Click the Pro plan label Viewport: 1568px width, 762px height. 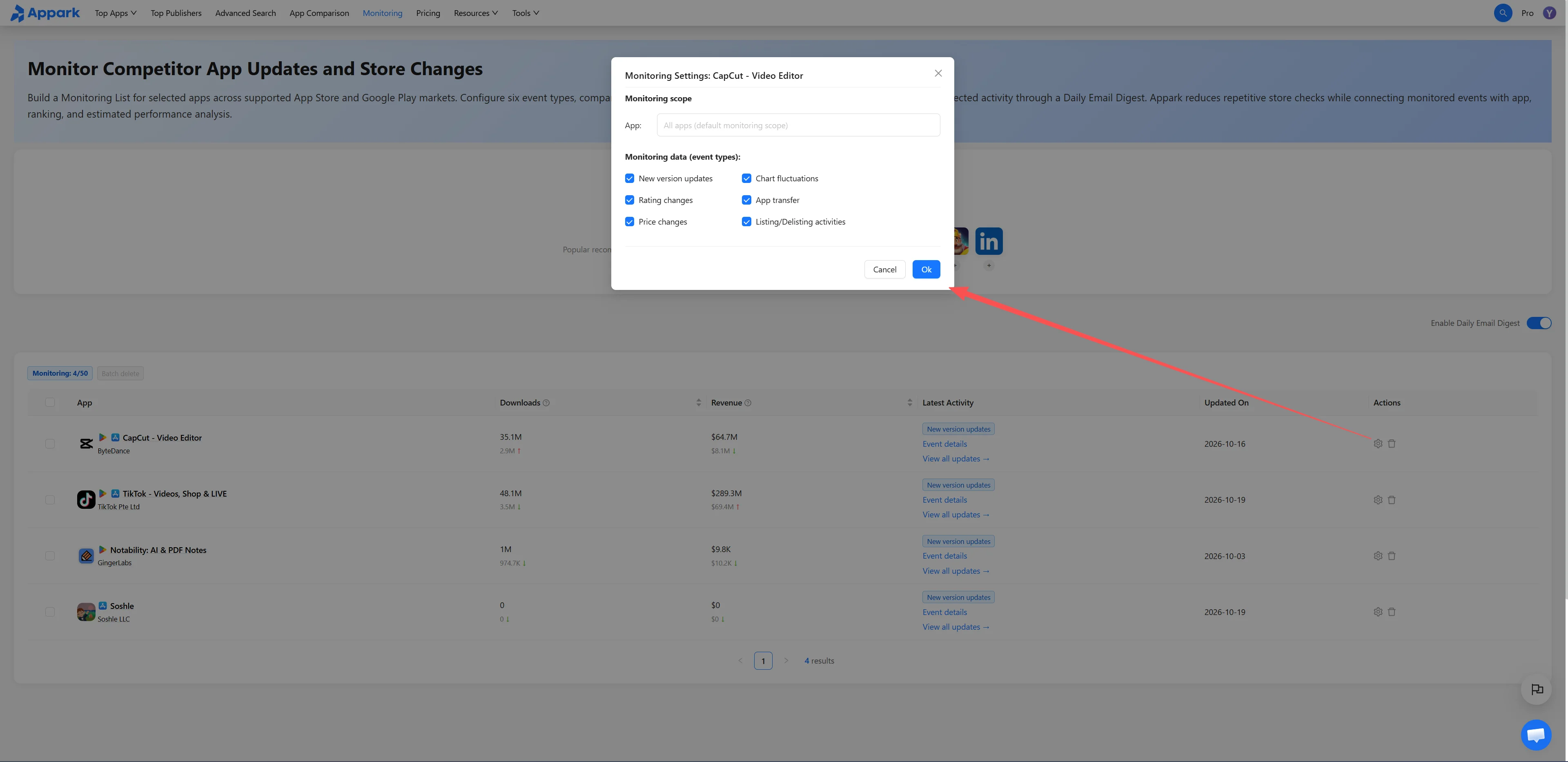click(x=1527, y=13)
